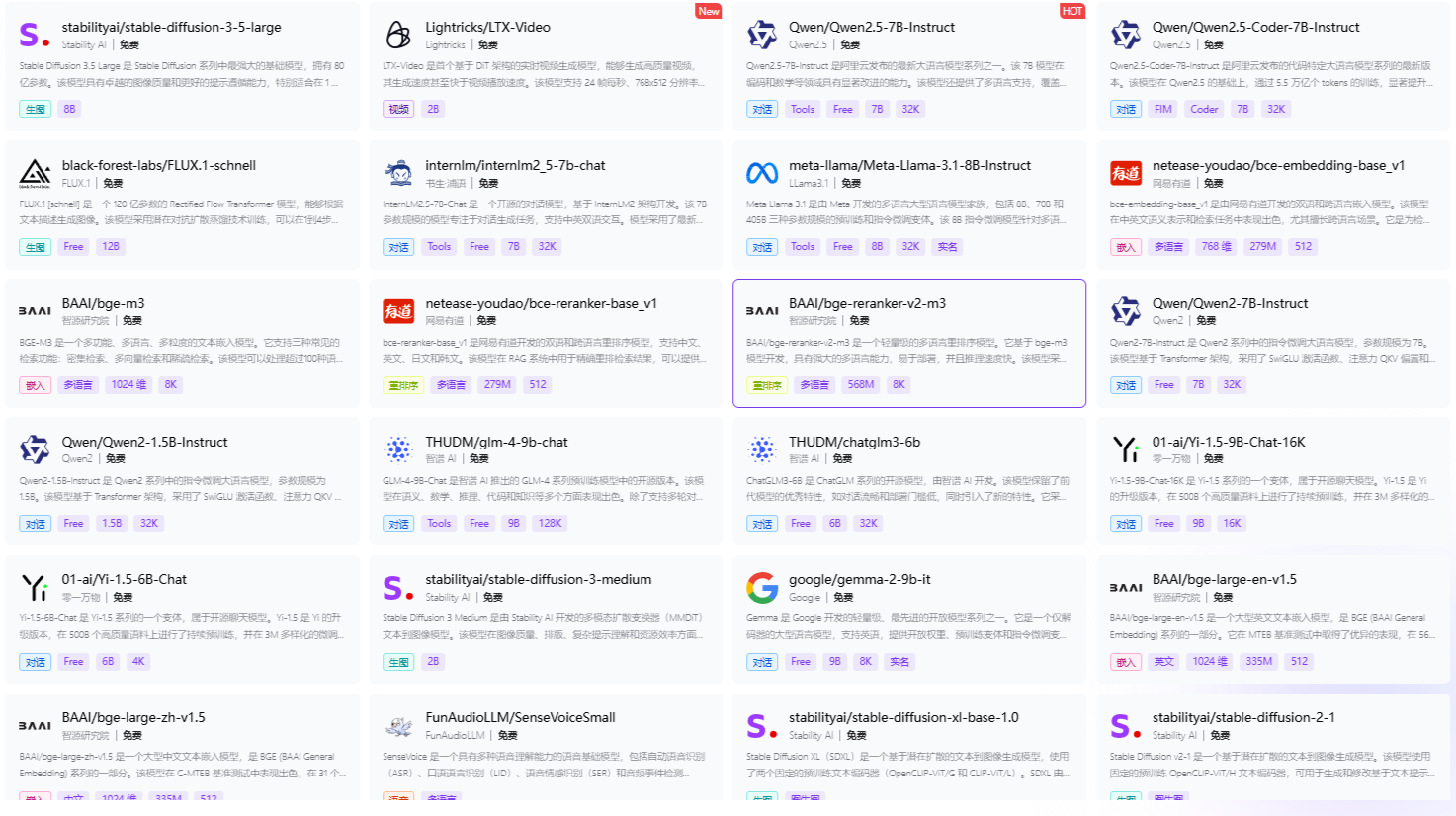Click the 8B tag on stable-diffusion-3-5-large
The width and height of the screenshot is (1456, 816).
[x=69, y=109]
